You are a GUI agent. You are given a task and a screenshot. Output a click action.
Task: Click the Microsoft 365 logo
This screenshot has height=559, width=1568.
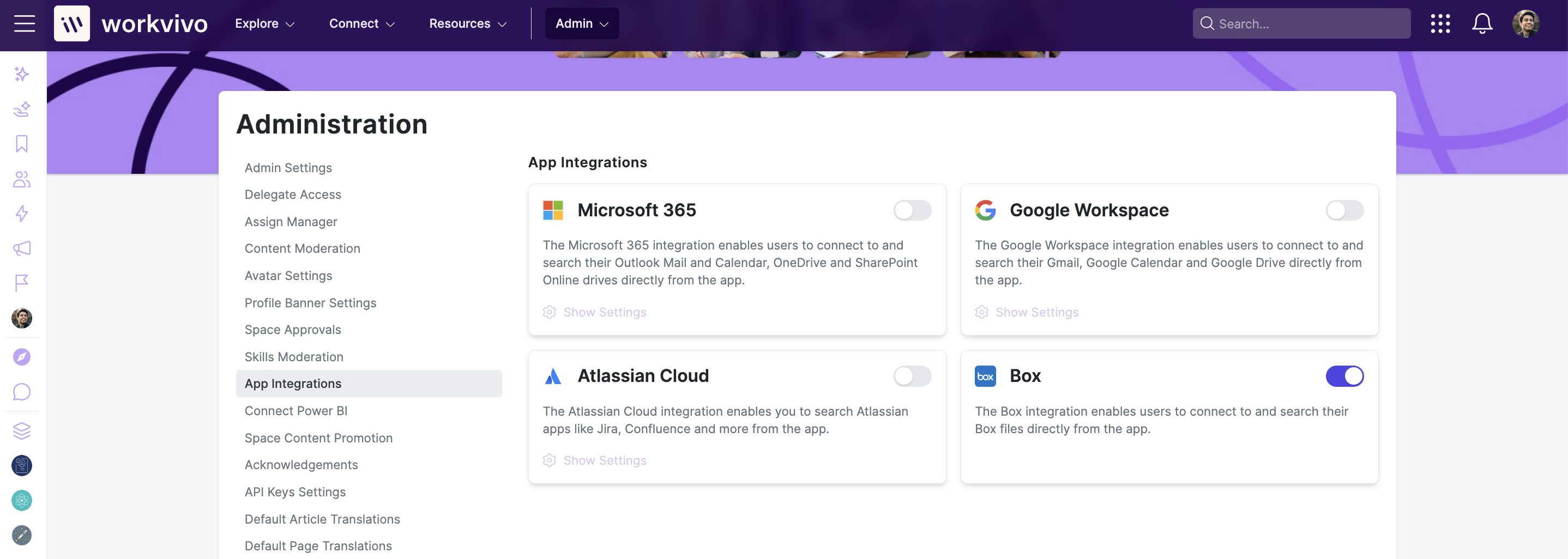[x=553, y=210]
